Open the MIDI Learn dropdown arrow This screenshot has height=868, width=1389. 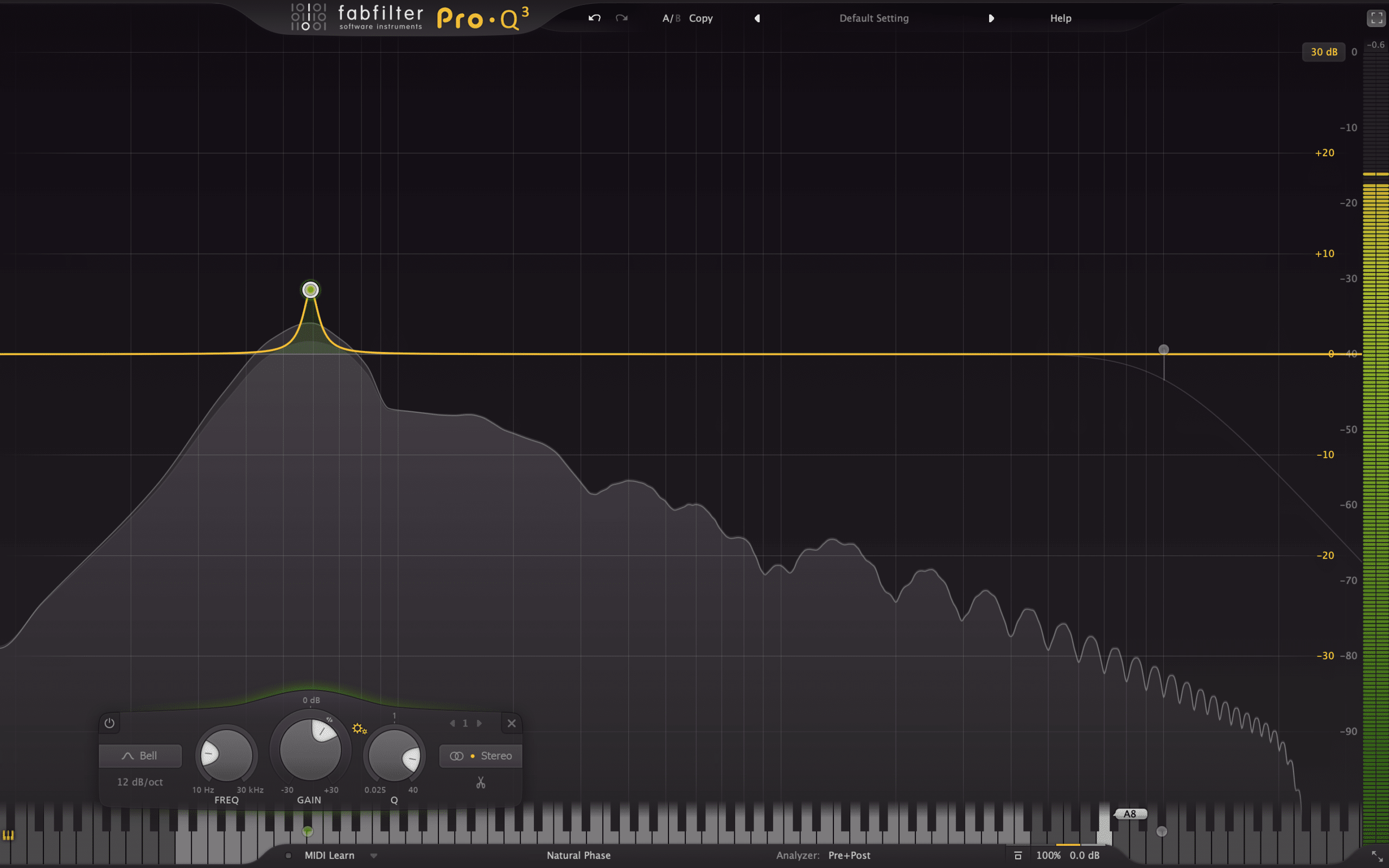point(374,856)
